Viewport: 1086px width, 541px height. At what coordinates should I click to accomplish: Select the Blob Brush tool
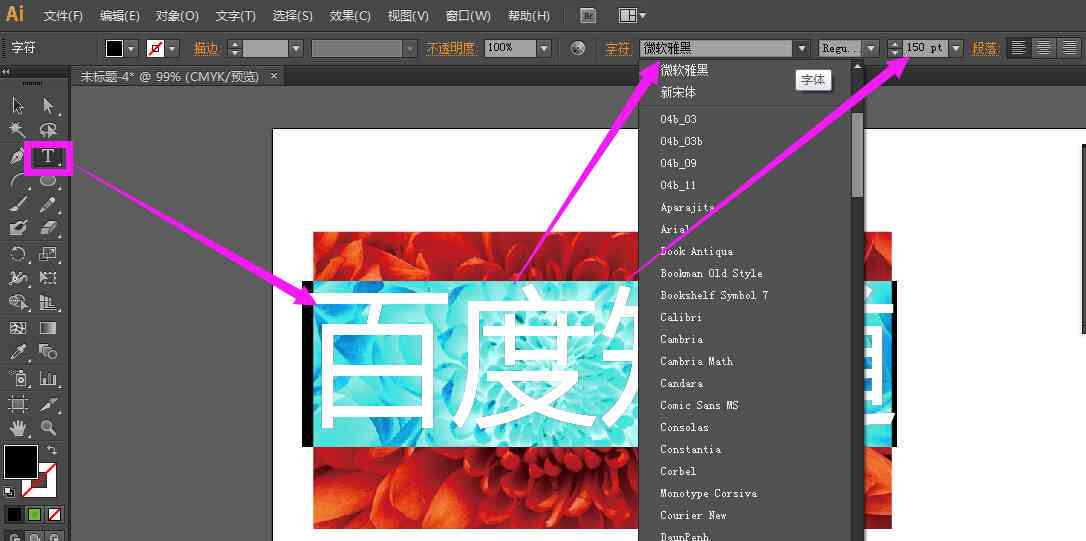point(18,228)
